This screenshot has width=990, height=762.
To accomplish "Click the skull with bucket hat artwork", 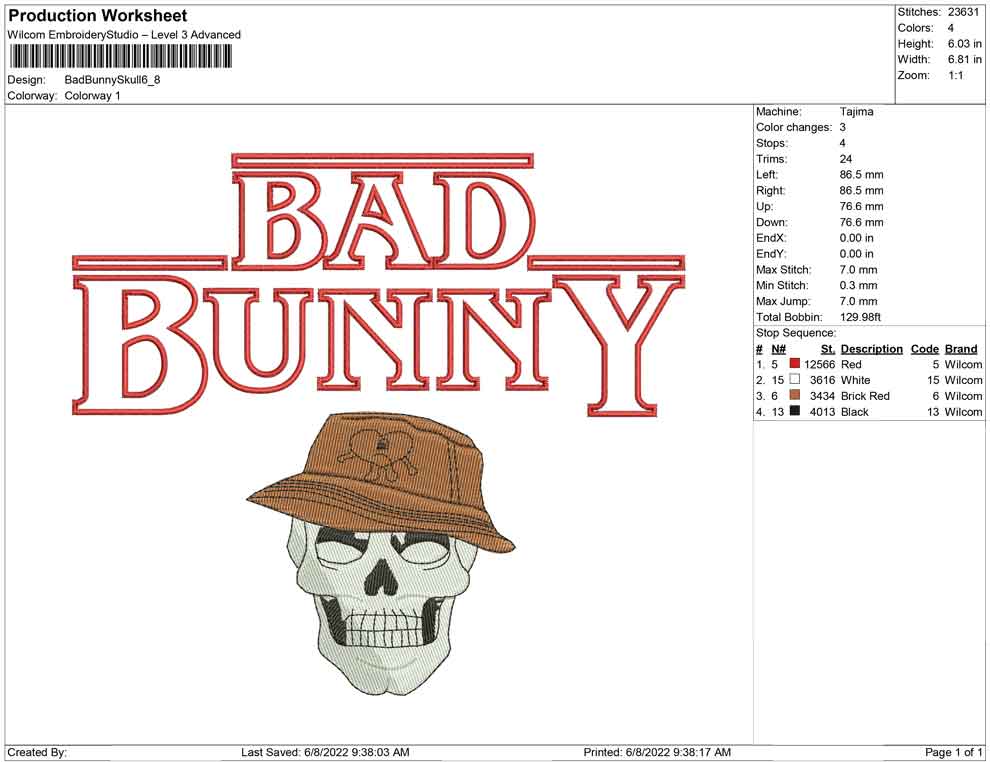I will (x=381, y=554).
